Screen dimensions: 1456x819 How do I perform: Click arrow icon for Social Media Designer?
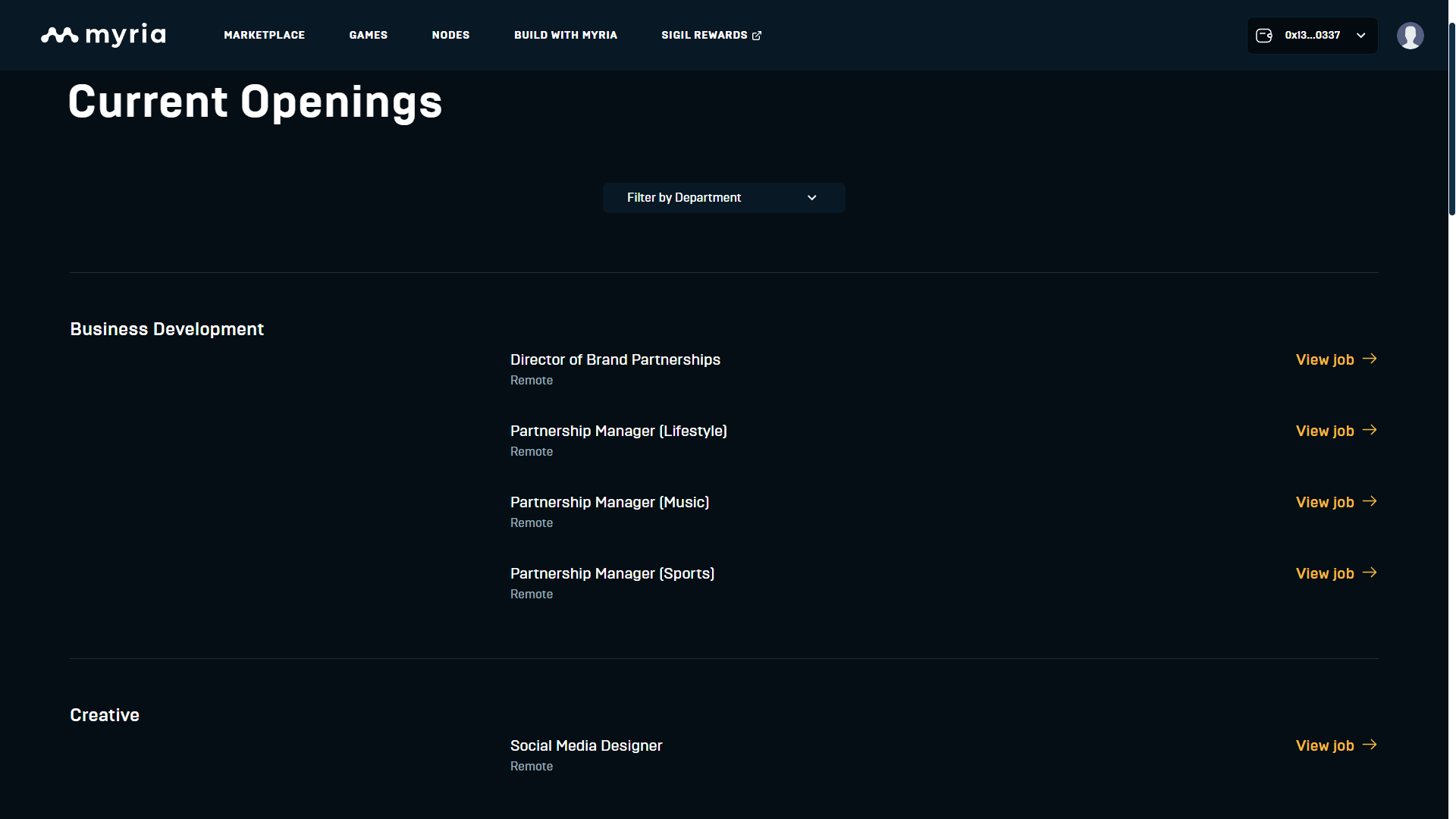1370,745
